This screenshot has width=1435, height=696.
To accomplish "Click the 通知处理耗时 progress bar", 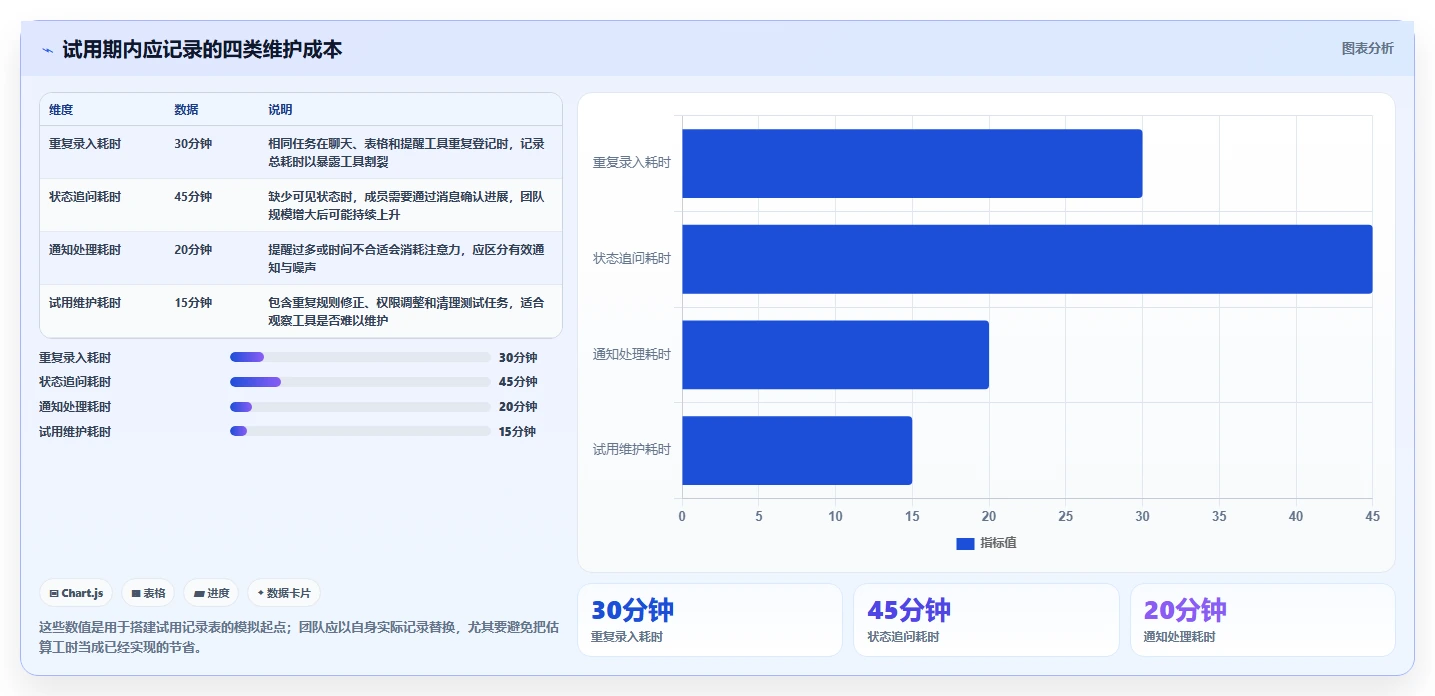I will tap(360, 407).
